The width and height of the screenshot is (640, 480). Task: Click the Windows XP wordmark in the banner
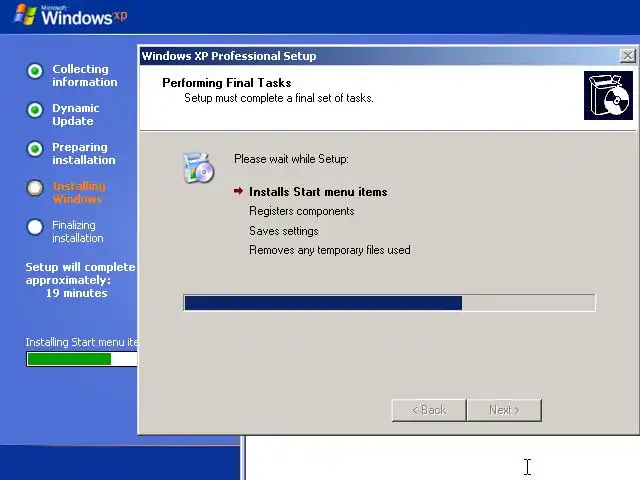[x=84, y=16]
